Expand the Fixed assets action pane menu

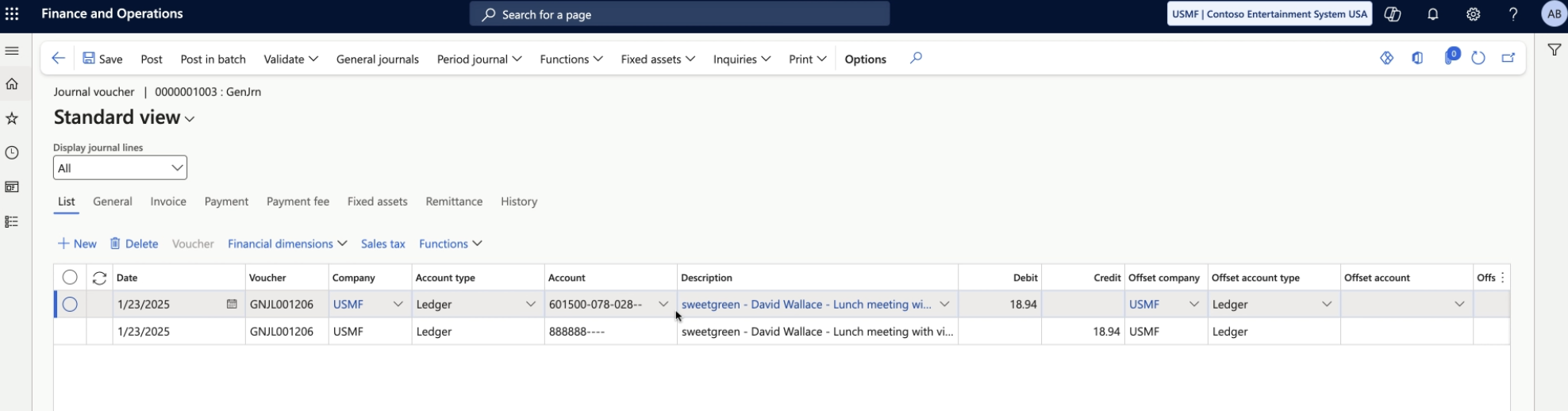click(x=658, y=59)
